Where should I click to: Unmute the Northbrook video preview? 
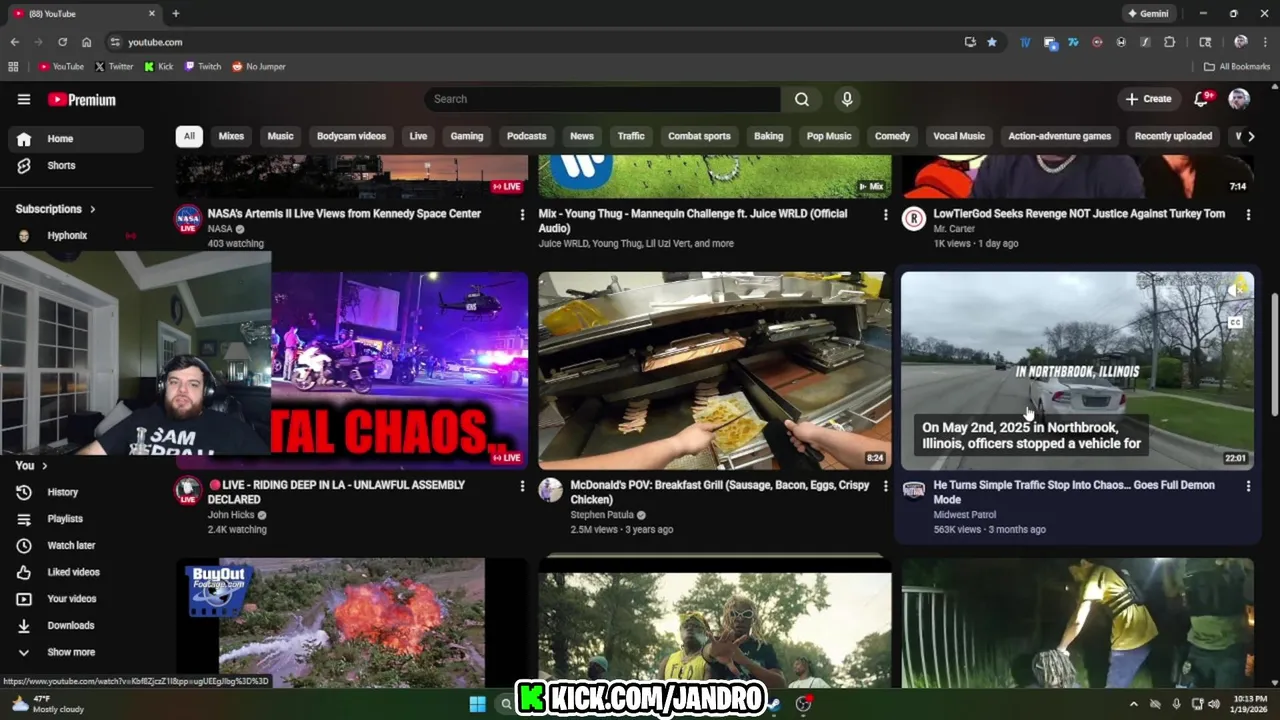(1236, 290)
